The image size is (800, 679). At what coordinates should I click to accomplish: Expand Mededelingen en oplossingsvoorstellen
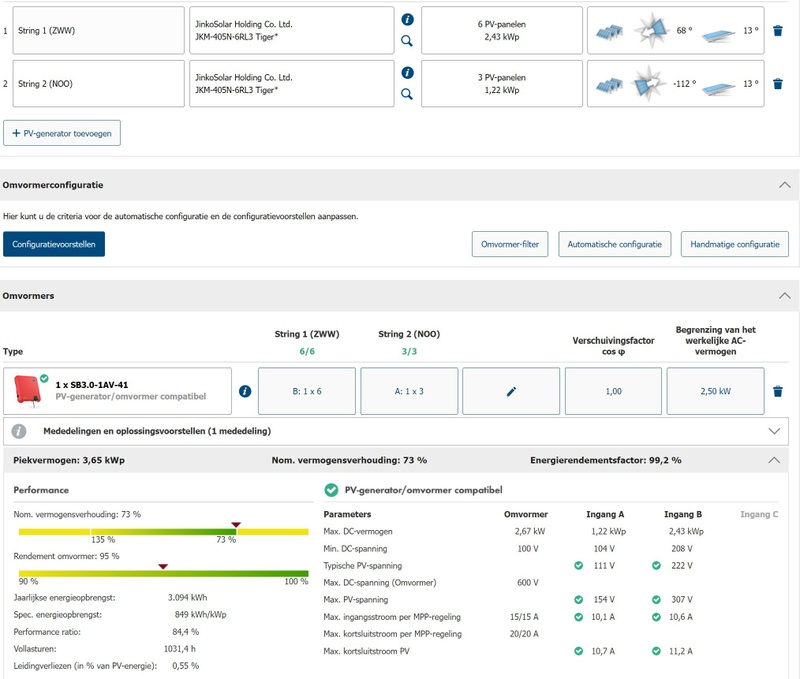772,431
